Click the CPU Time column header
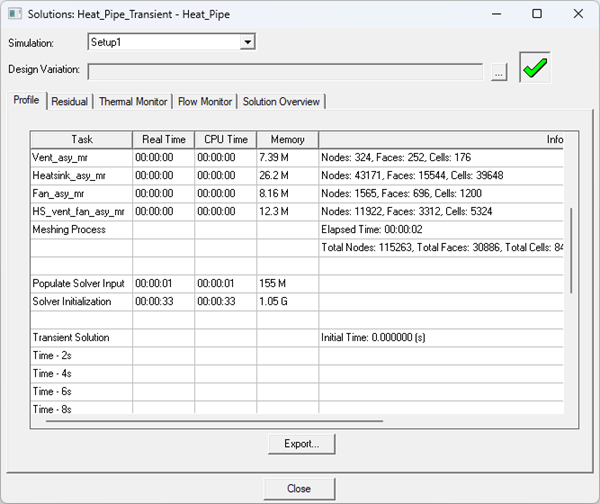The width and height of the screenshot is (600, 504). 226,140
